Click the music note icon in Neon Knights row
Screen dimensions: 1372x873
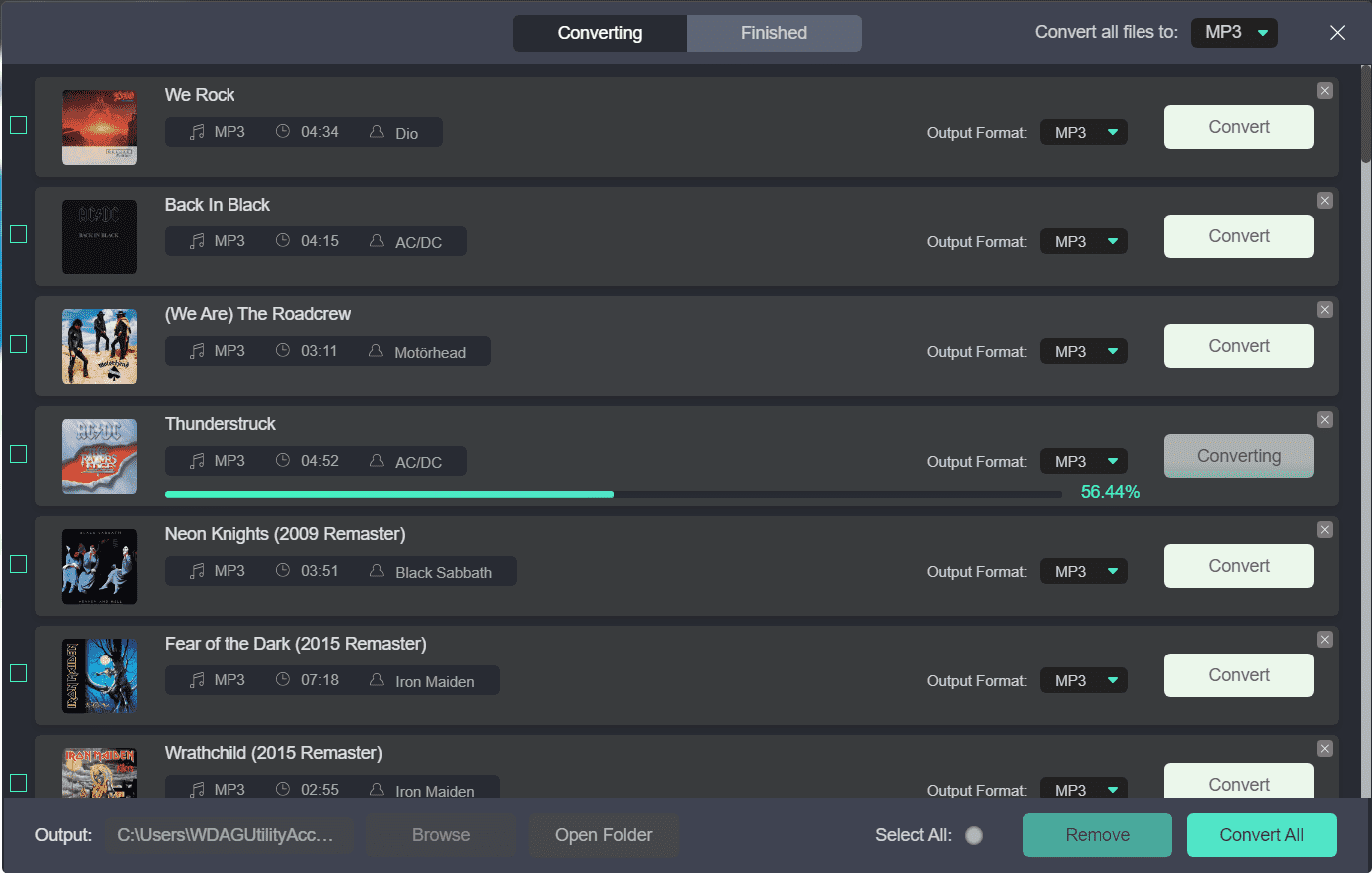point(197,571)
